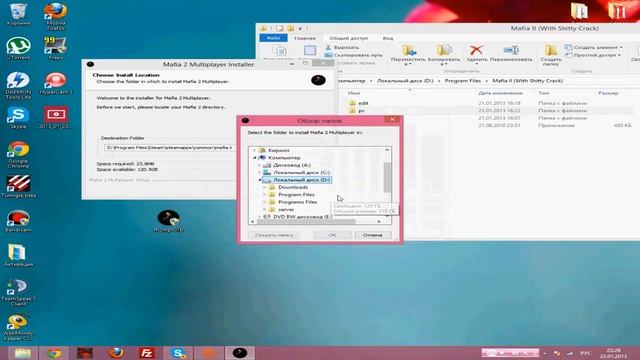Open the Создать элемент dropdown in ribbon

594,47
